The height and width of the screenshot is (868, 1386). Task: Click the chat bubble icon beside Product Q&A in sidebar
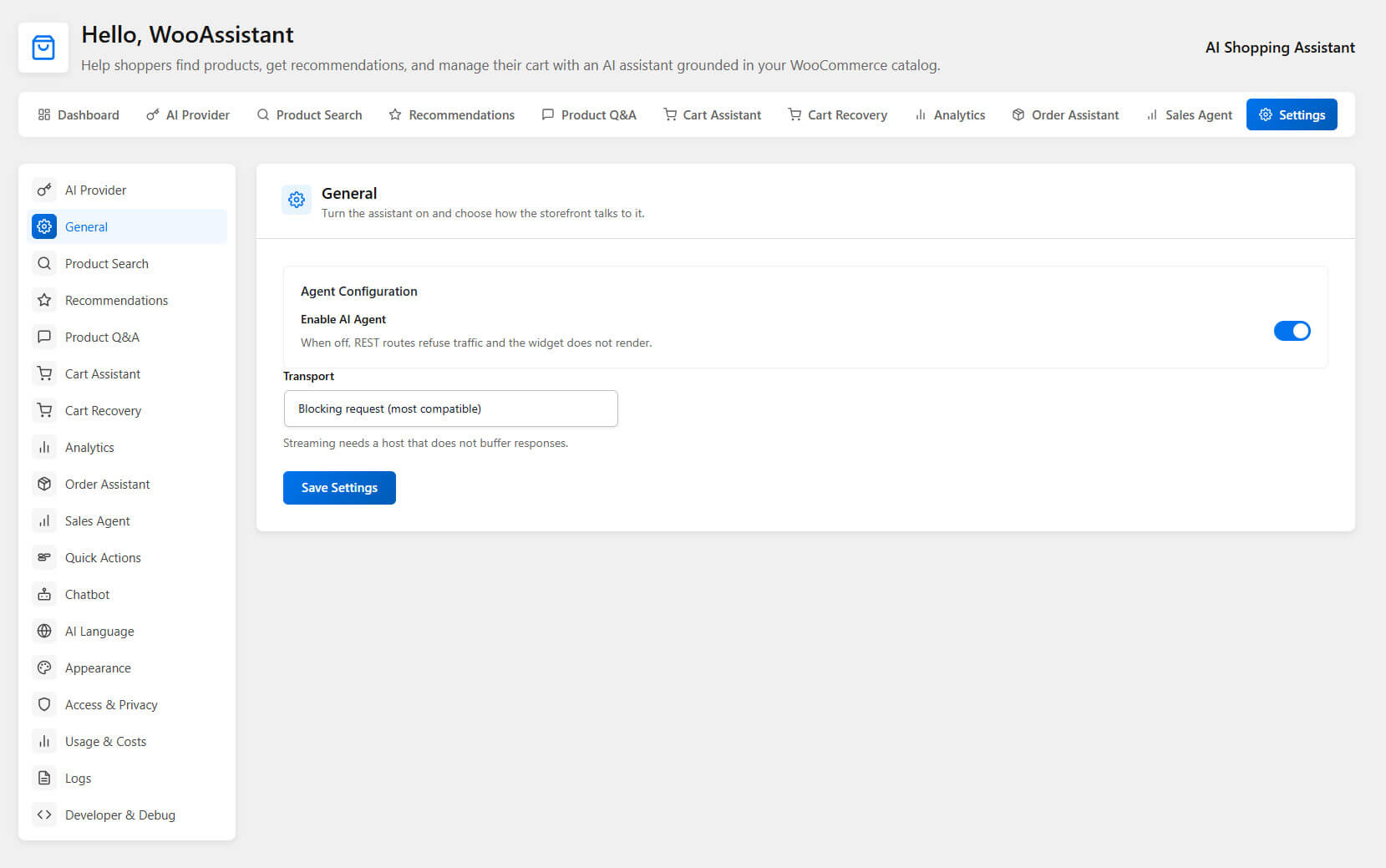pos(44,337)
